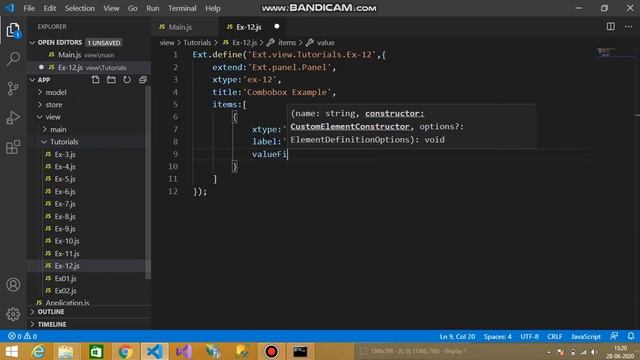
Task: Open the Go menu
Action: click(133, 8)
